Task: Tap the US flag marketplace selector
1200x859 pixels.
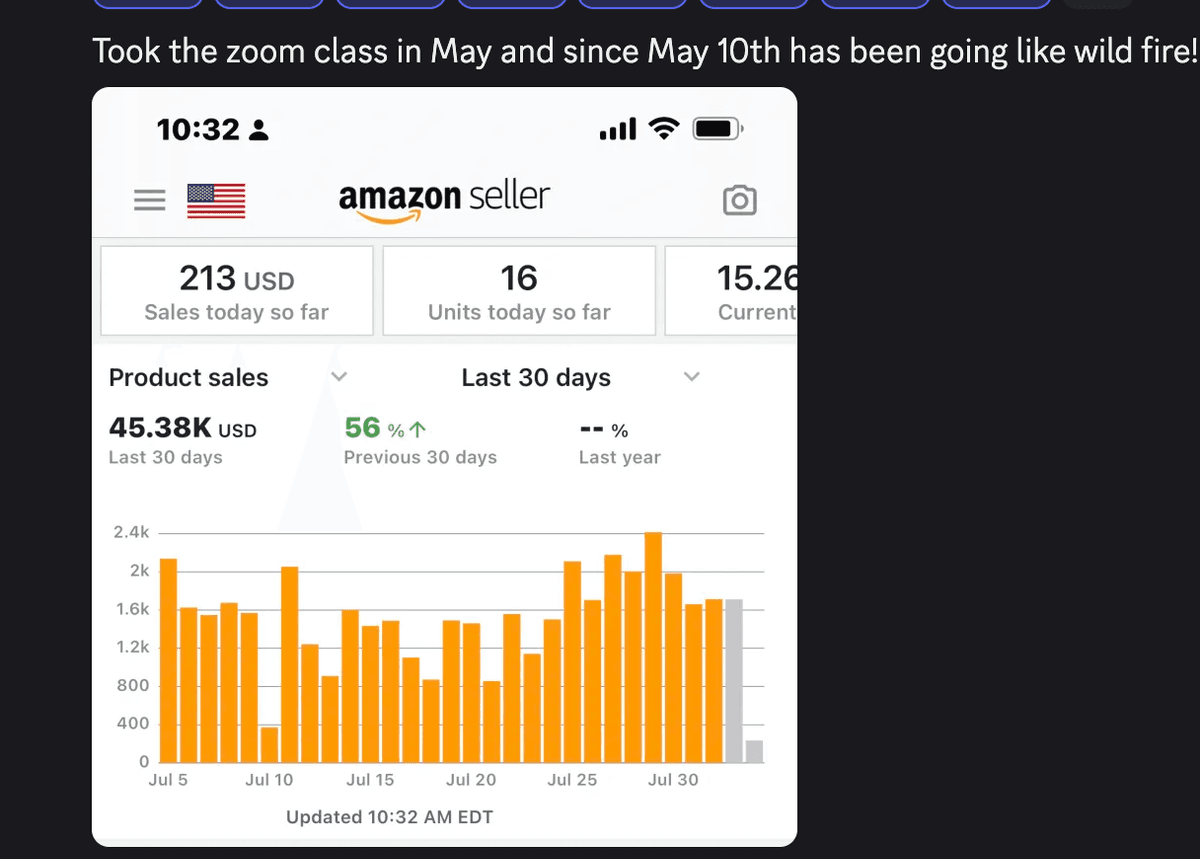Action: [214, 200]
